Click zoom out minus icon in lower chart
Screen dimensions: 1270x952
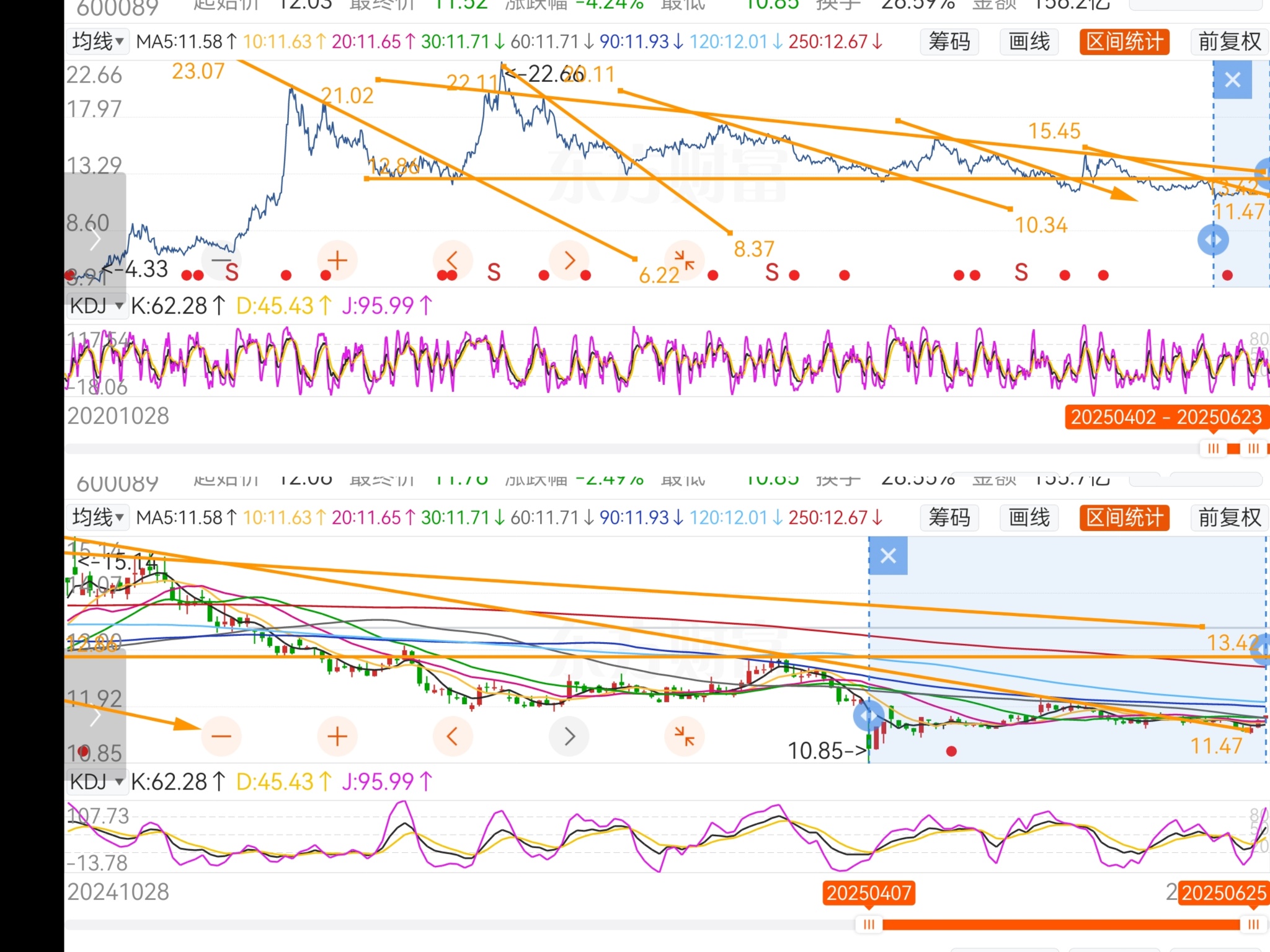tap(221, 736)
